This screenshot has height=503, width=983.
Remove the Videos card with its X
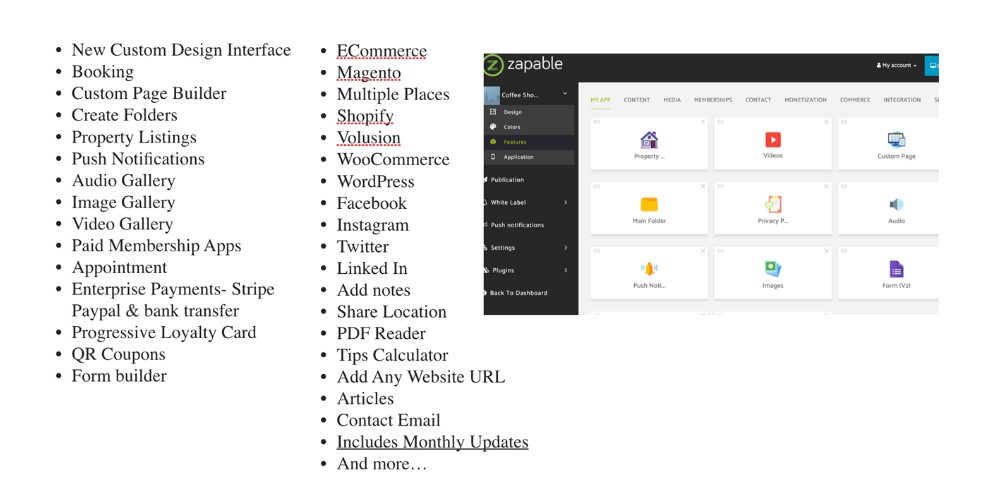826,122
